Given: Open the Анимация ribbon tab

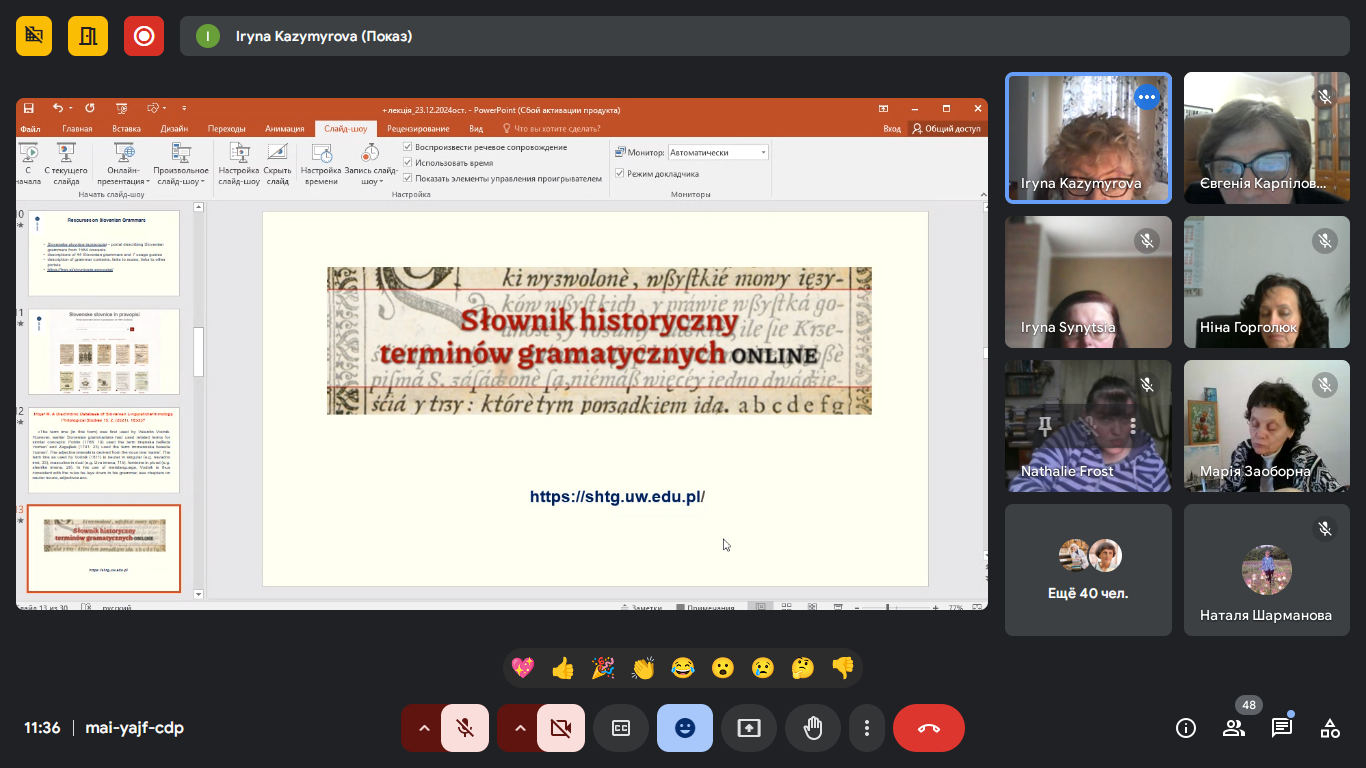Looking at the screenshot, I should pyautogui.click(x=285, y=128).
